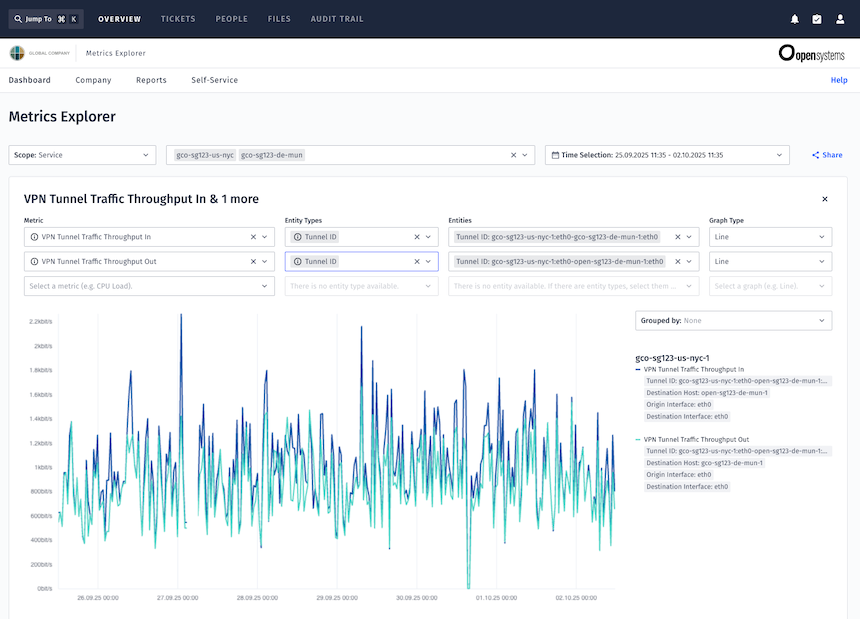Viewport: 860px width, 619px height.
Task: Click the Share button
Action: coord(827,155)
